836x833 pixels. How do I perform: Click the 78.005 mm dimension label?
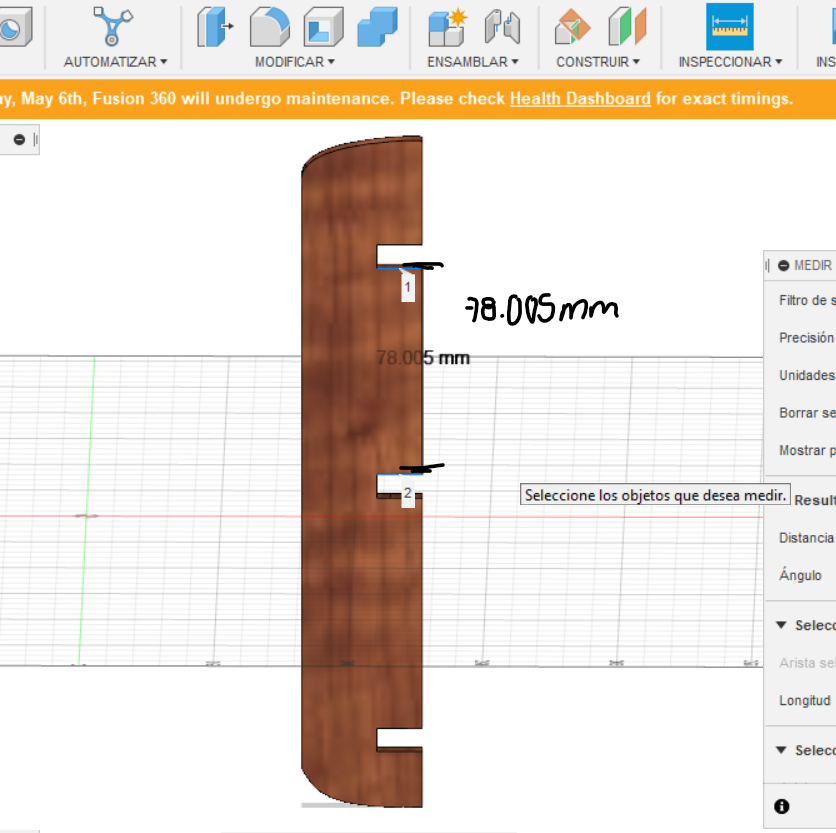(x=423, y=358)
